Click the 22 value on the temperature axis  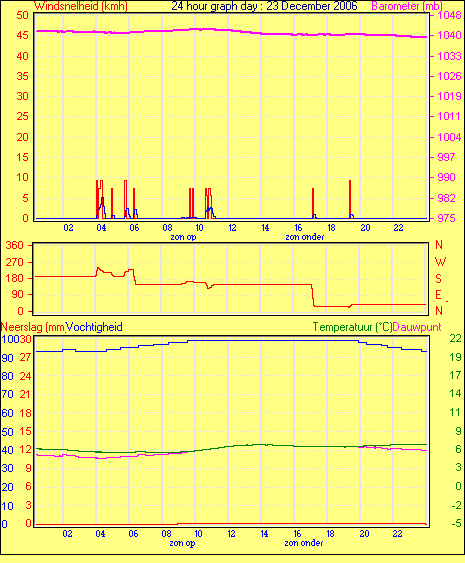(x=455, y=338)
